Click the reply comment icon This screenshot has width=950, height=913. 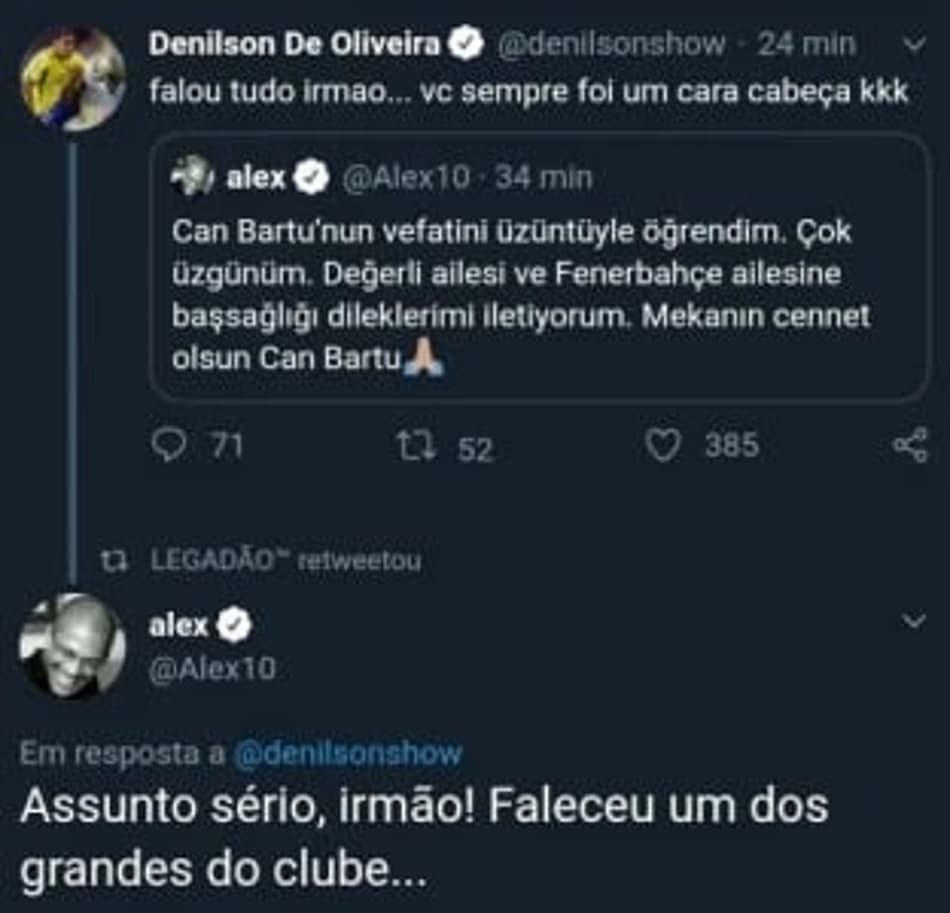[x=169, y=446]
